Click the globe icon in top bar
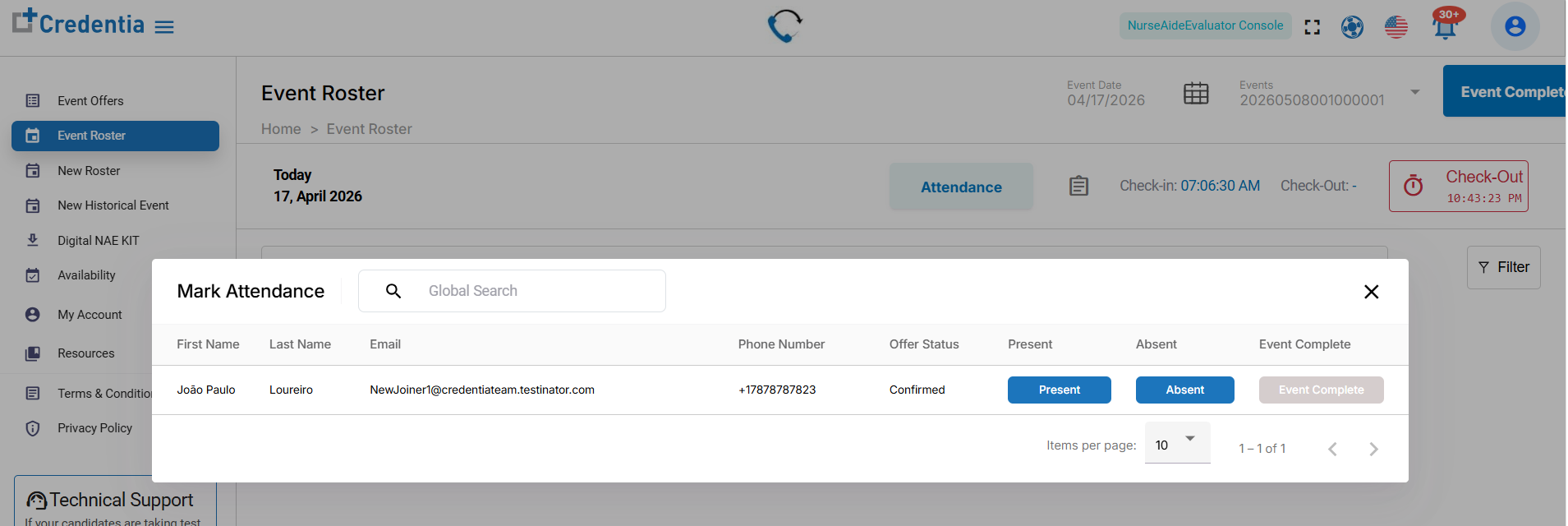The width and height of the screenshot is (1568, 526). 1352,27
